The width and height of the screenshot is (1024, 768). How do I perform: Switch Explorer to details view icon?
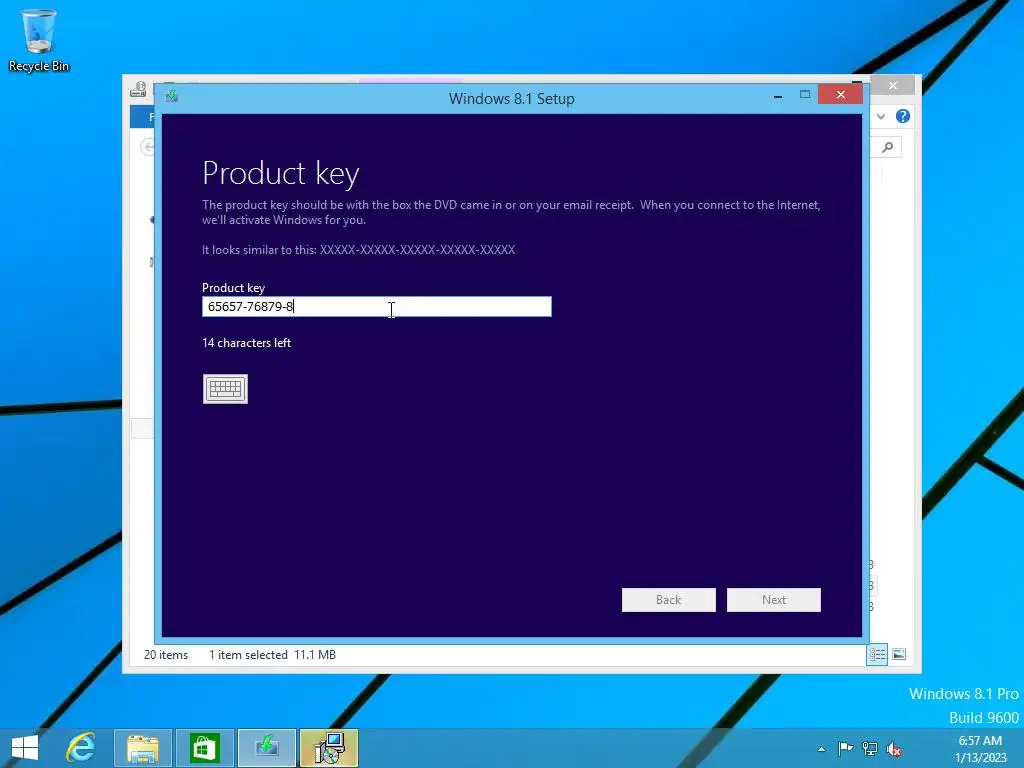[x=877, y=654]
